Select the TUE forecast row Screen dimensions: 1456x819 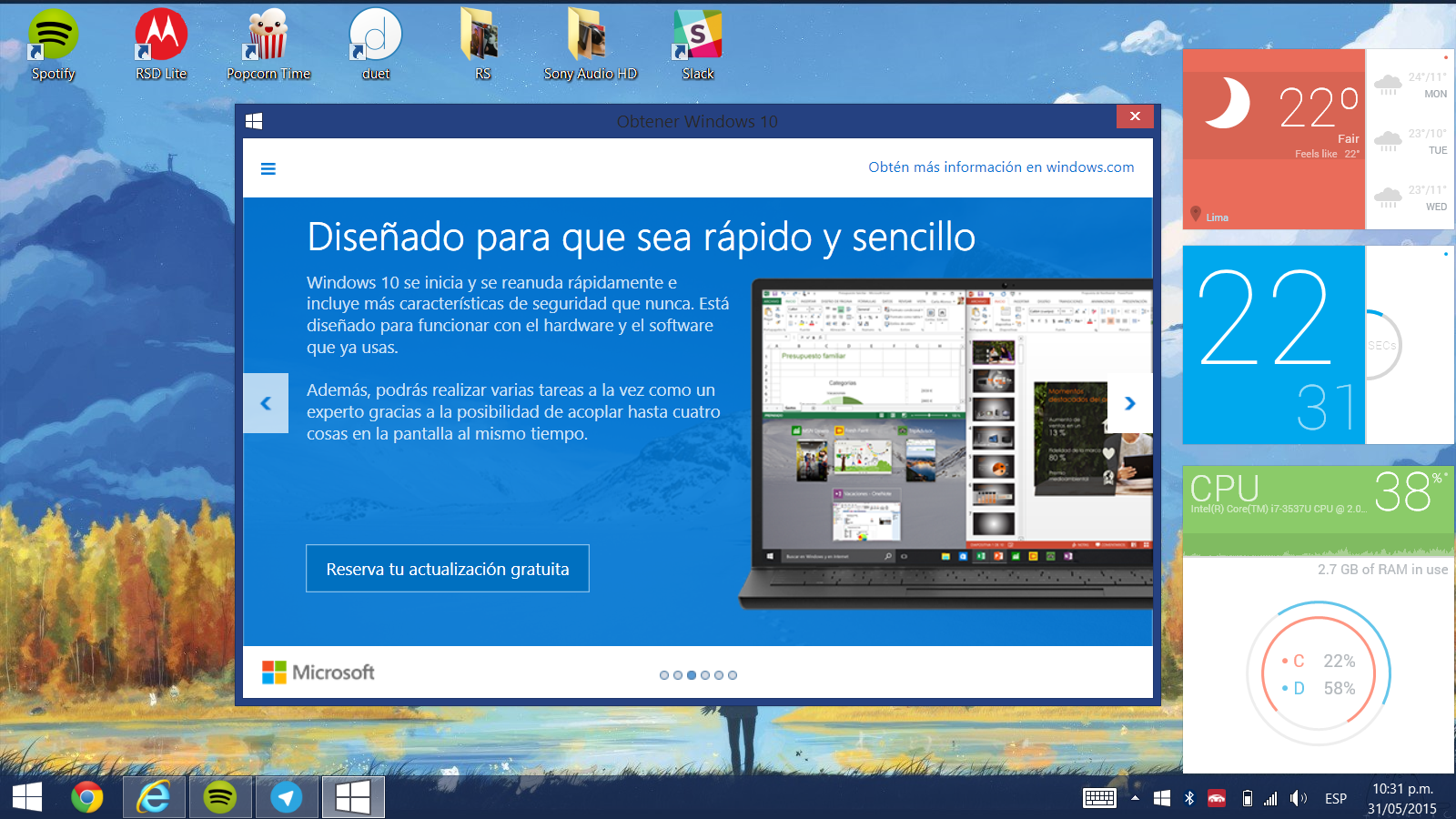1410,142
